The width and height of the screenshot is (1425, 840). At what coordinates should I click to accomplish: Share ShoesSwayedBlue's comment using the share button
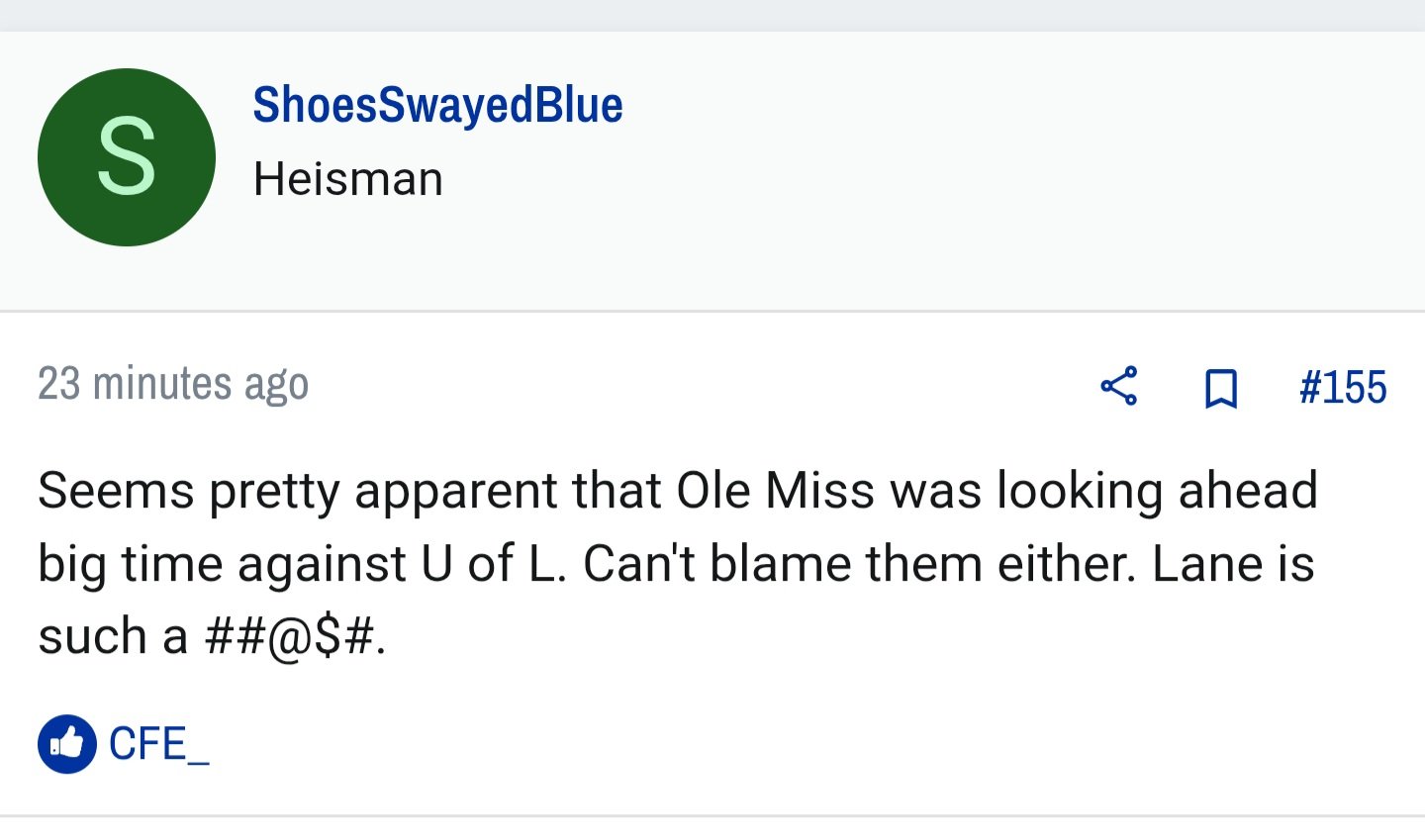1119,386
